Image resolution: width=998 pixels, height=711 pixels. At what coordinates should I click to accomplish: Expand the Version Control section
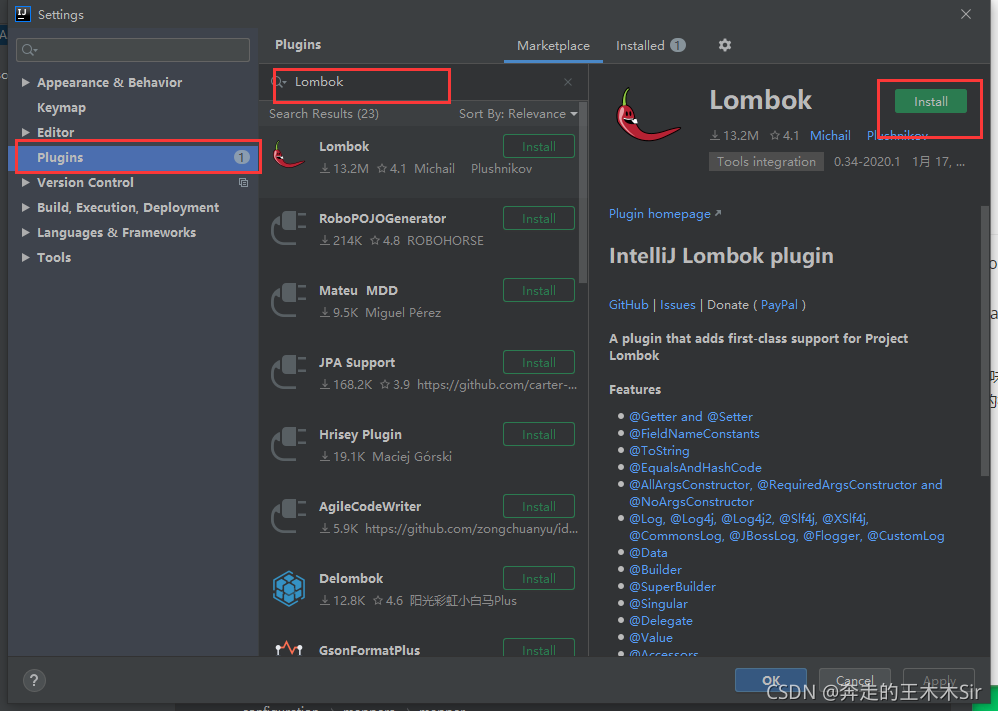click(25, 183)
